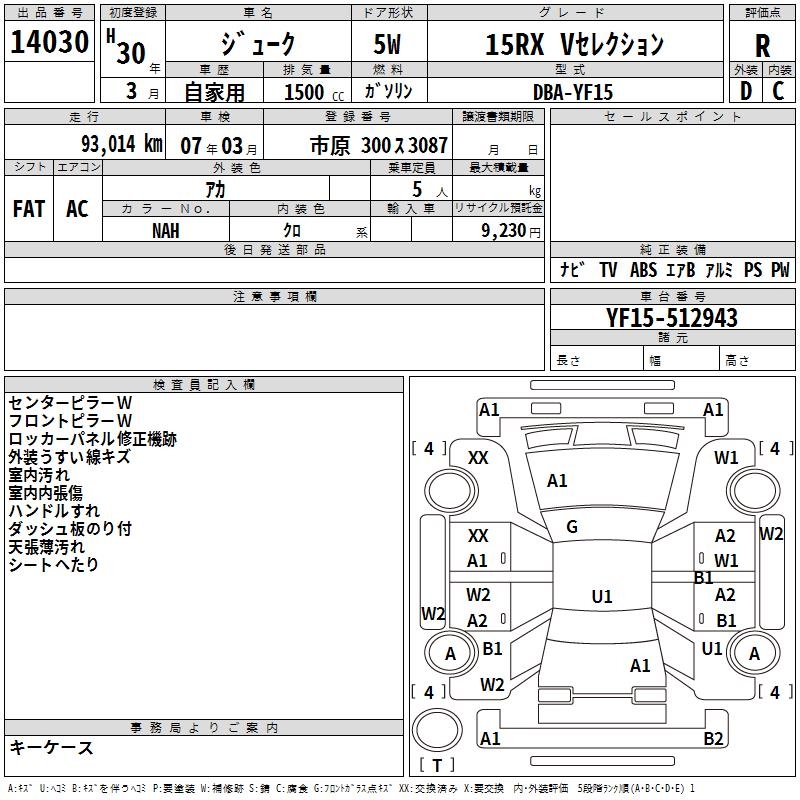Click the first registration year H30

point(127,47)
